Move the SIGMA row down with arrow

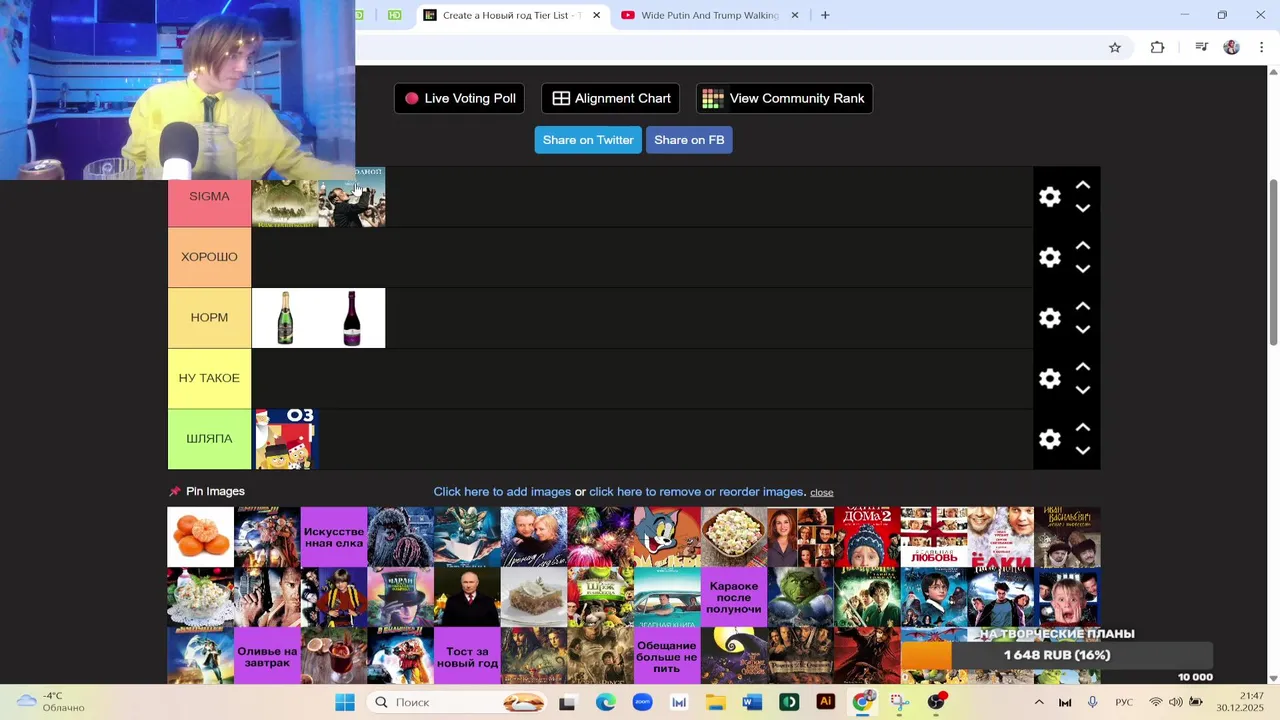(x=1082, y=208)
